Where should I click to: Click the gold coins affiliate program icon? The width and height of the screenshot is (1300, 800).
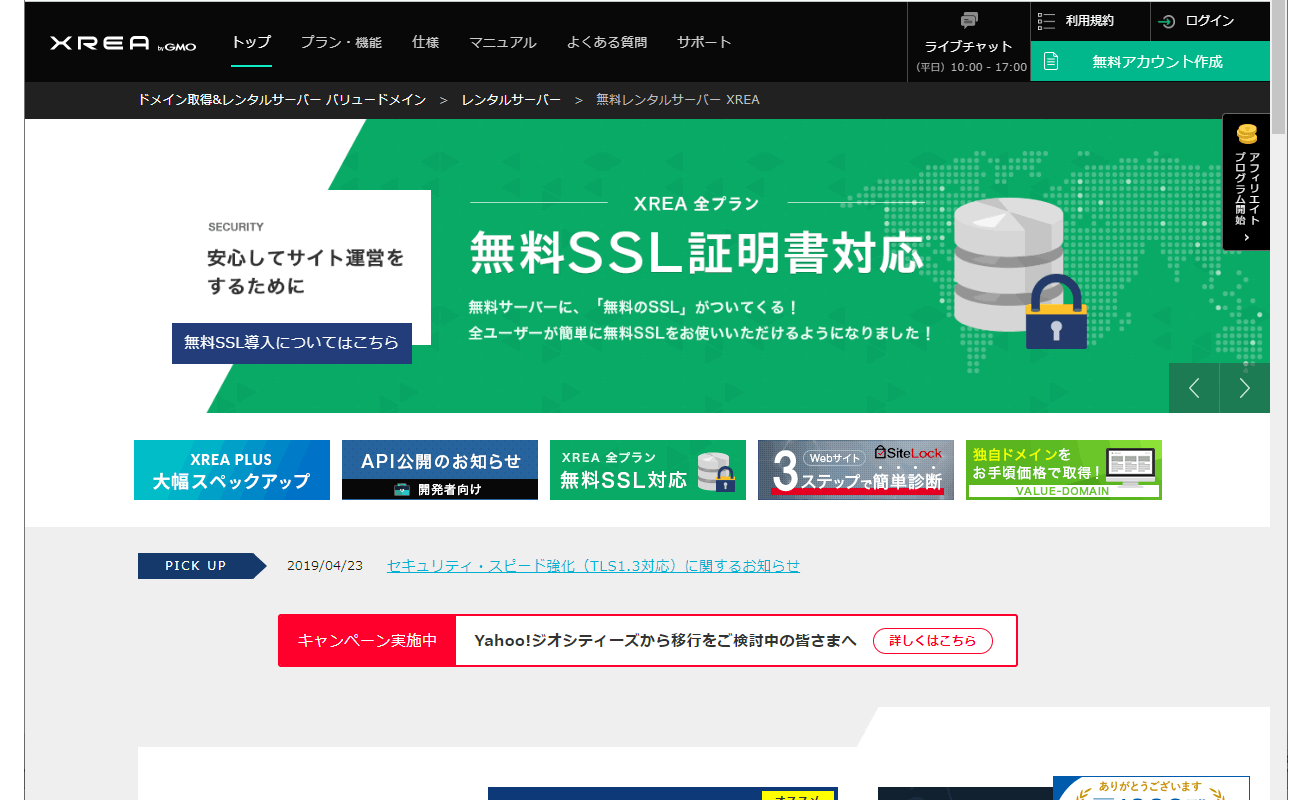1246,134
